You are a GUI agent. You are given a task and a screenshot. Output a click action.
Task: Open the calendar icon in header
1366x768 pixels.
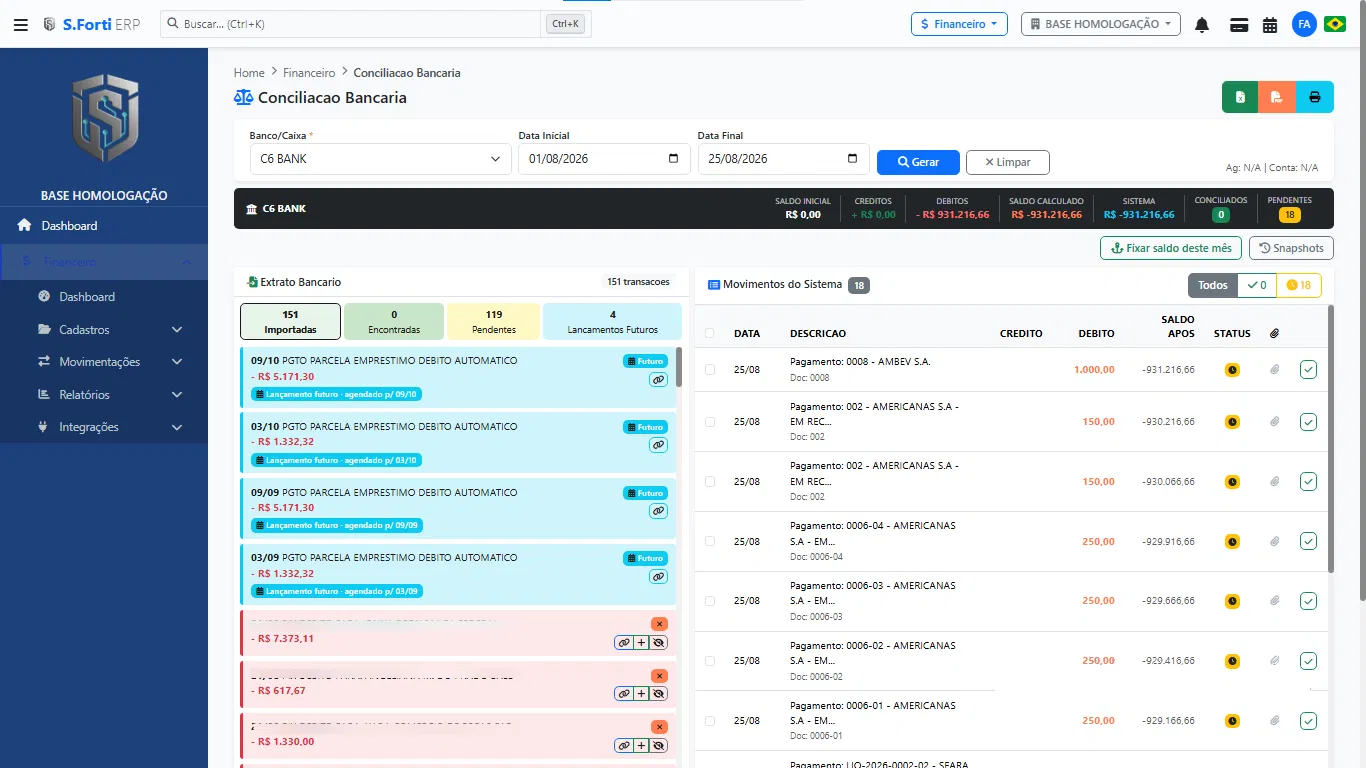(1270, 24)
